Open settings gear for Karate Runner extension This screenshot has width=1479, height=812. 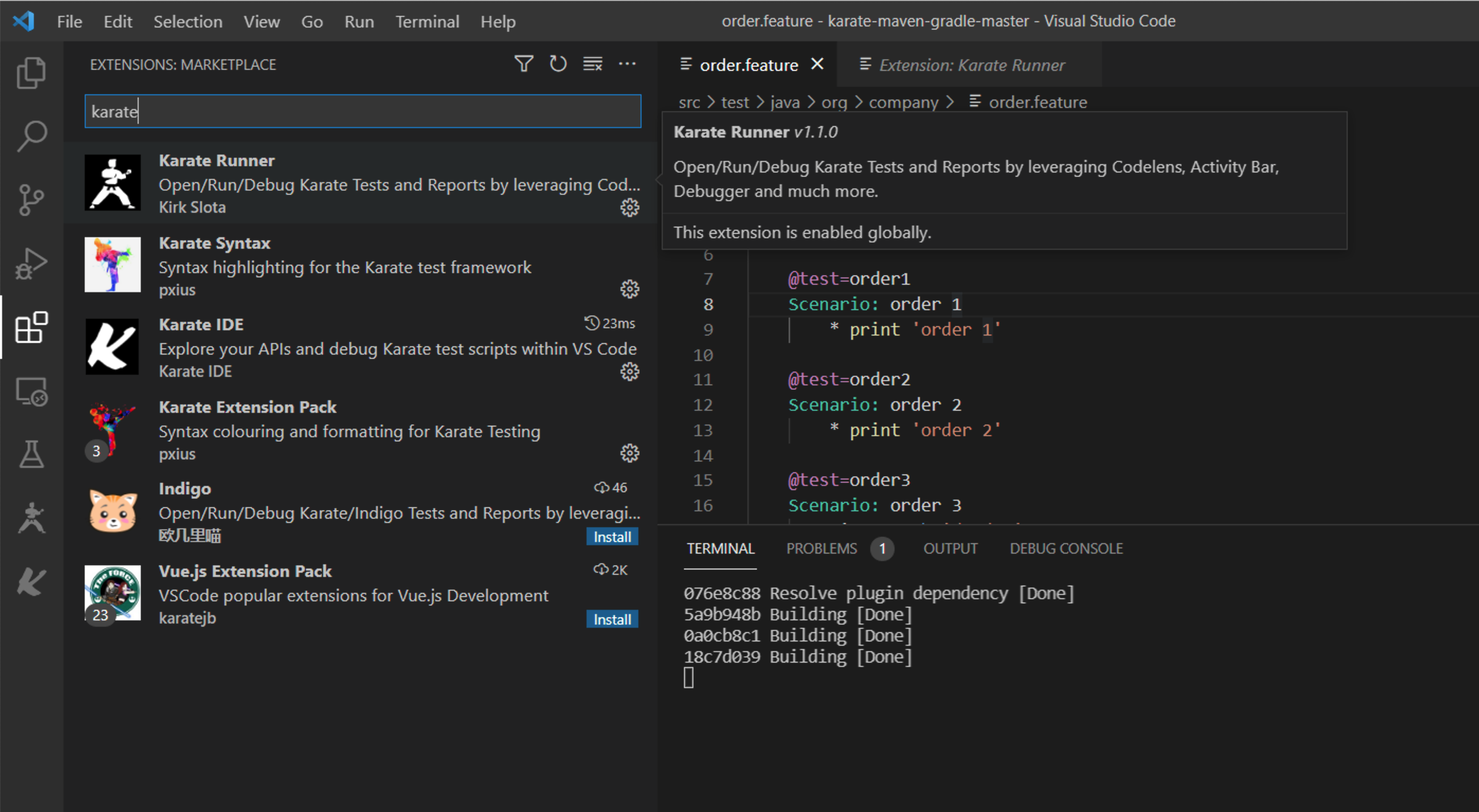(630, 208)
